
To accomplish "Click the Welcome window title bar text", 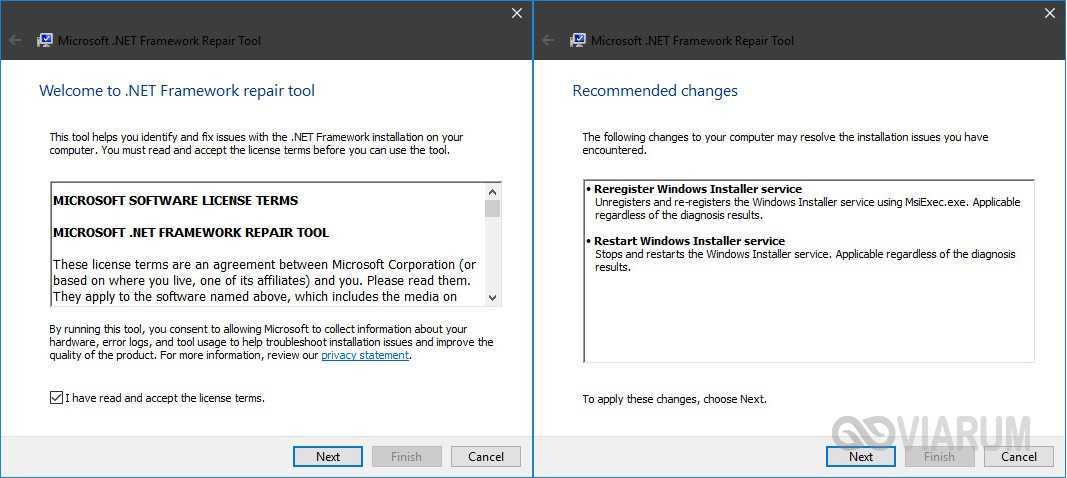I will 159,40.
